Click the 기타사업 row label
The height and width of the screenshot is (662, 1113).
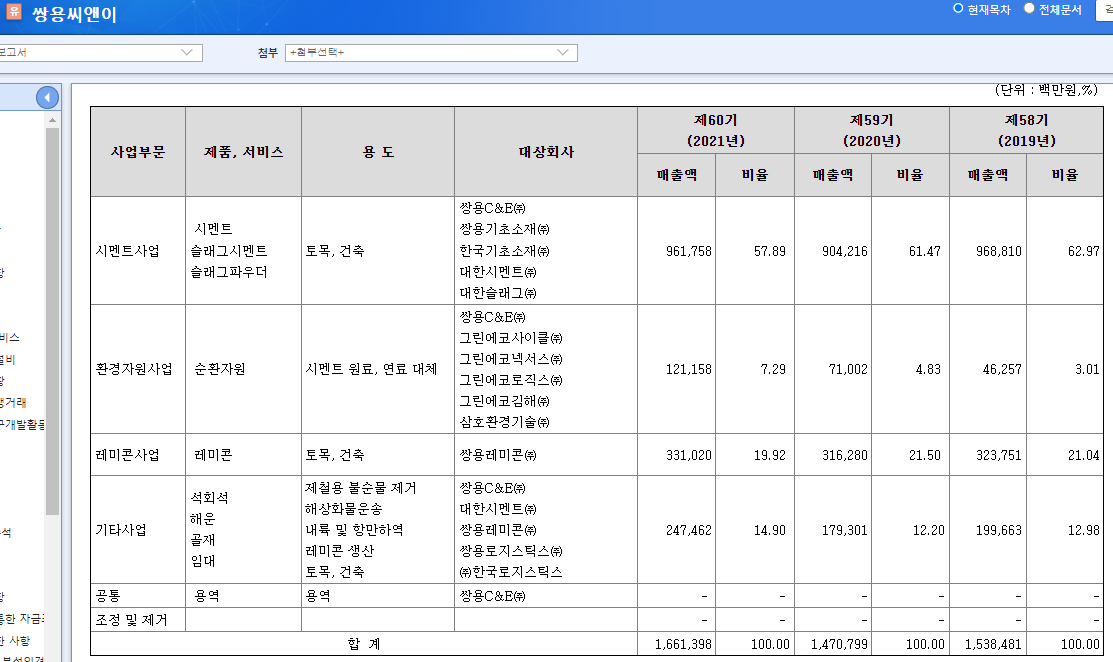pos(121,530)
